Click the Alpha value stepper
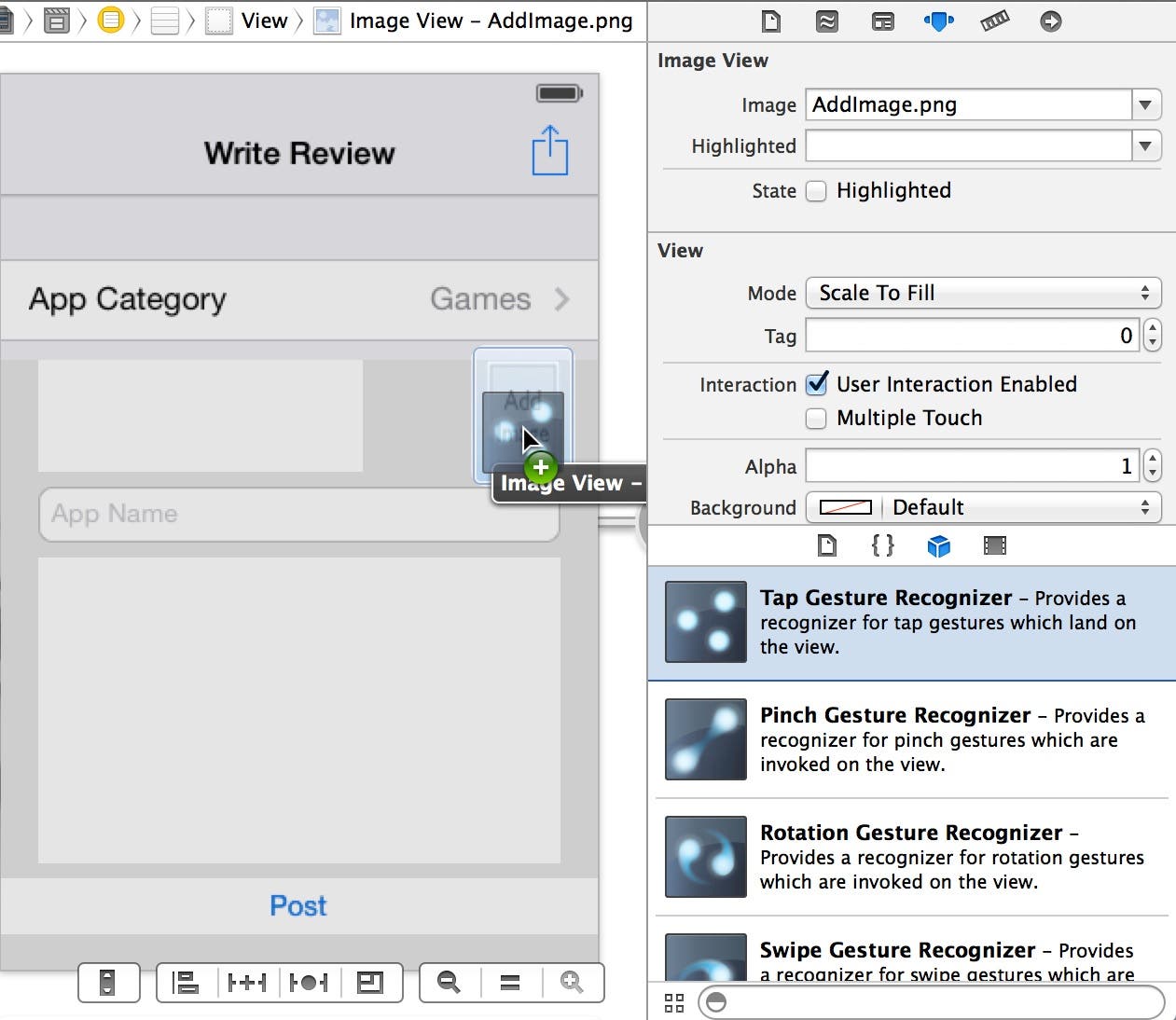1176x1020 pixels. [x=1153, y=465]
